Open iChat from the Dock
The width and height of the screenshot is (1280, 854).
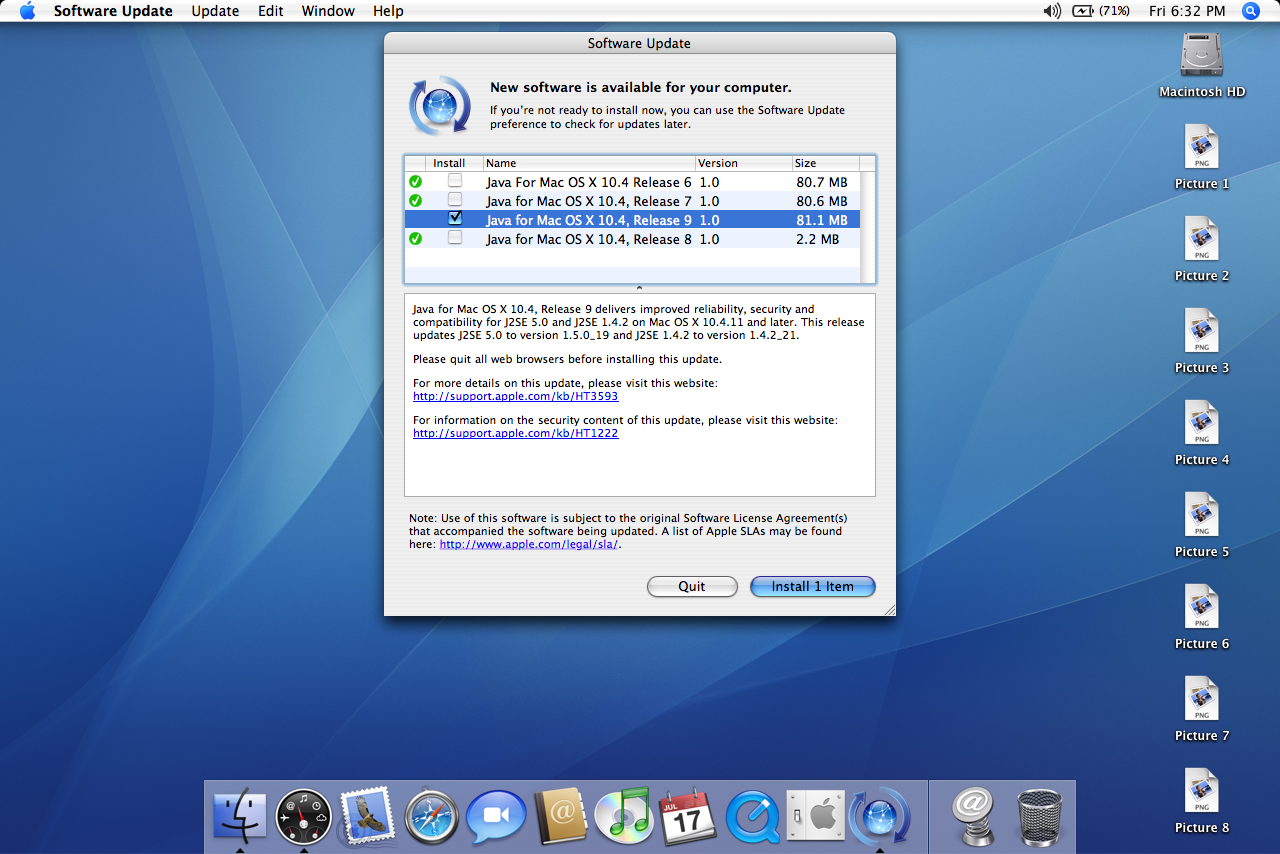point(496,816)
